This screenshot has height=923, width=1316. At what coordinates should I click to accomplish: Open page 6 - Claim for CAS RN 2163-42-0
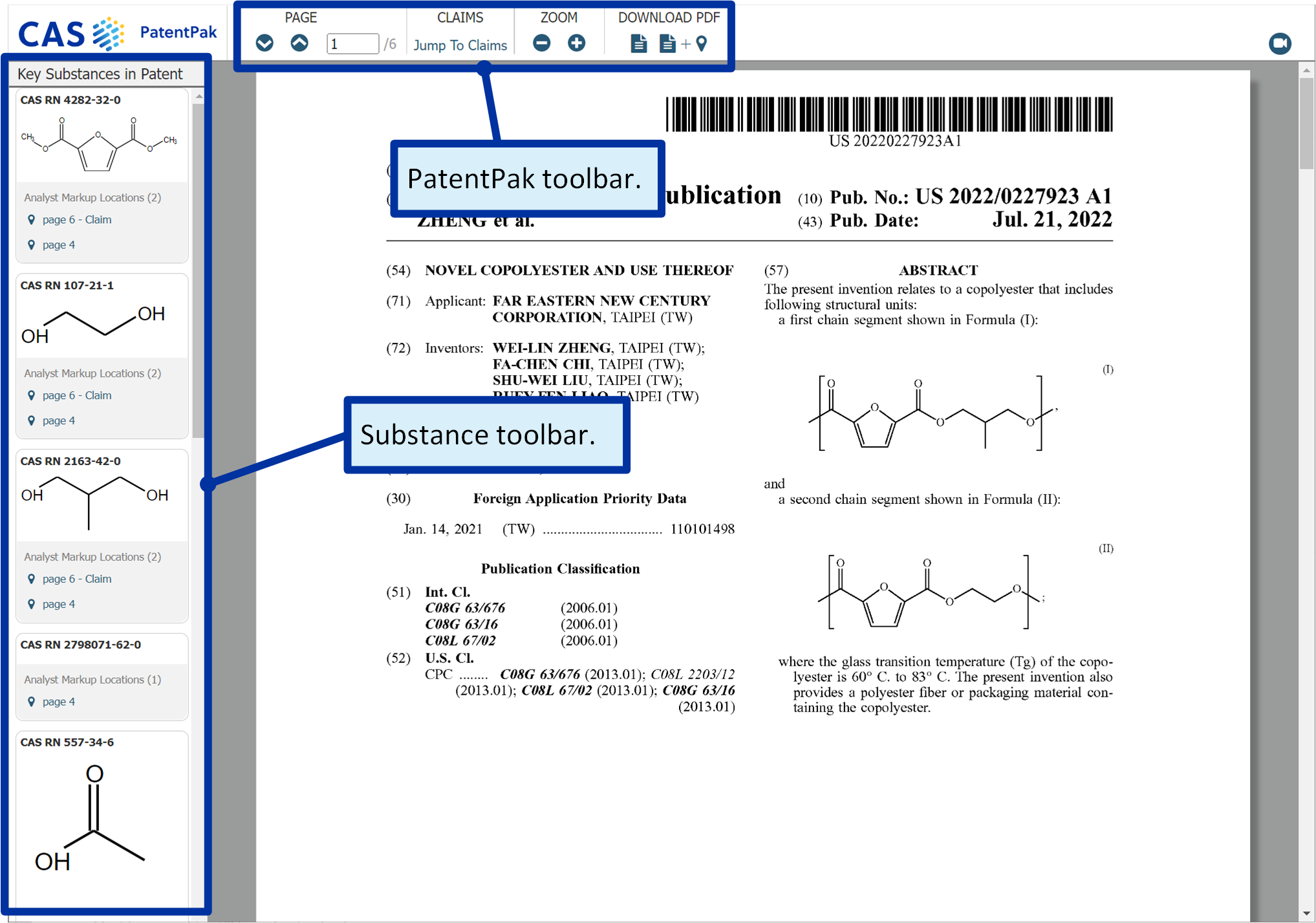[x=76, y=579]
